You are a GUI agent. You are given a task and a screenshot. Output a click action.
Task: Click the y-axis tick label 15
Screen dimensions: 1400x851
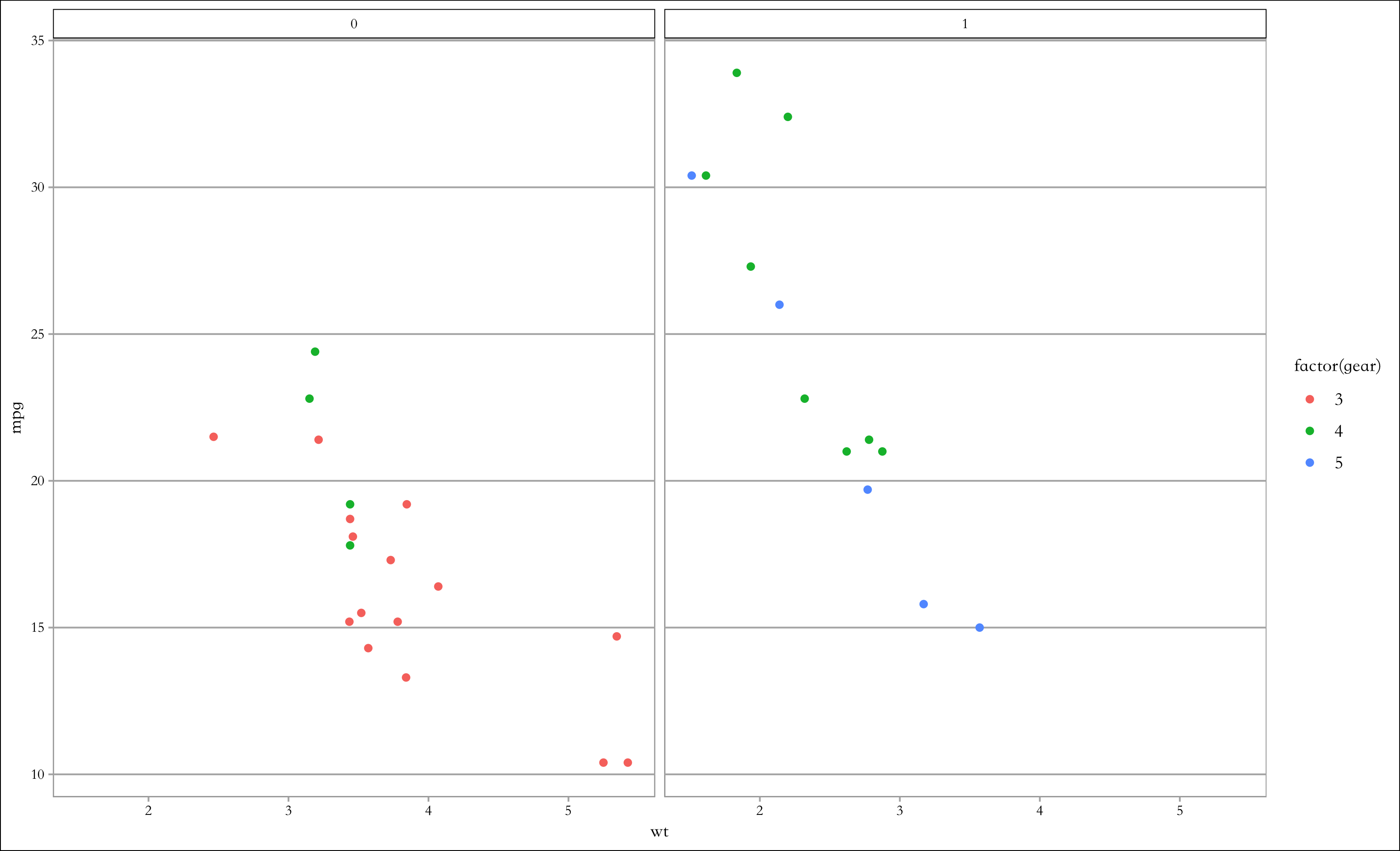click(x=37, y=628)
